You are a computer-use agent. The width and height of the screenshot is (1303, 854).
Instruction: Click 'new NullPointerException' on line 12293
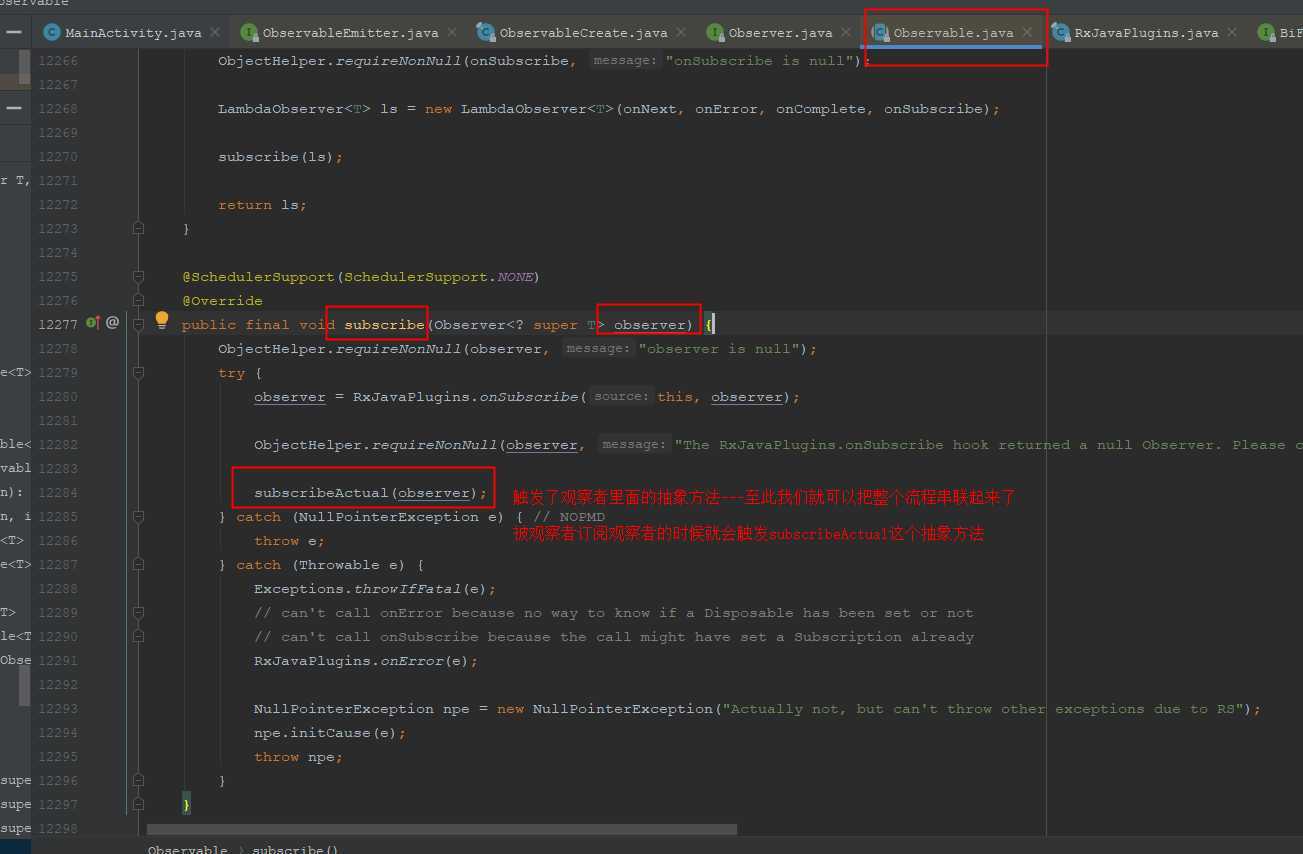coord(605,709)
